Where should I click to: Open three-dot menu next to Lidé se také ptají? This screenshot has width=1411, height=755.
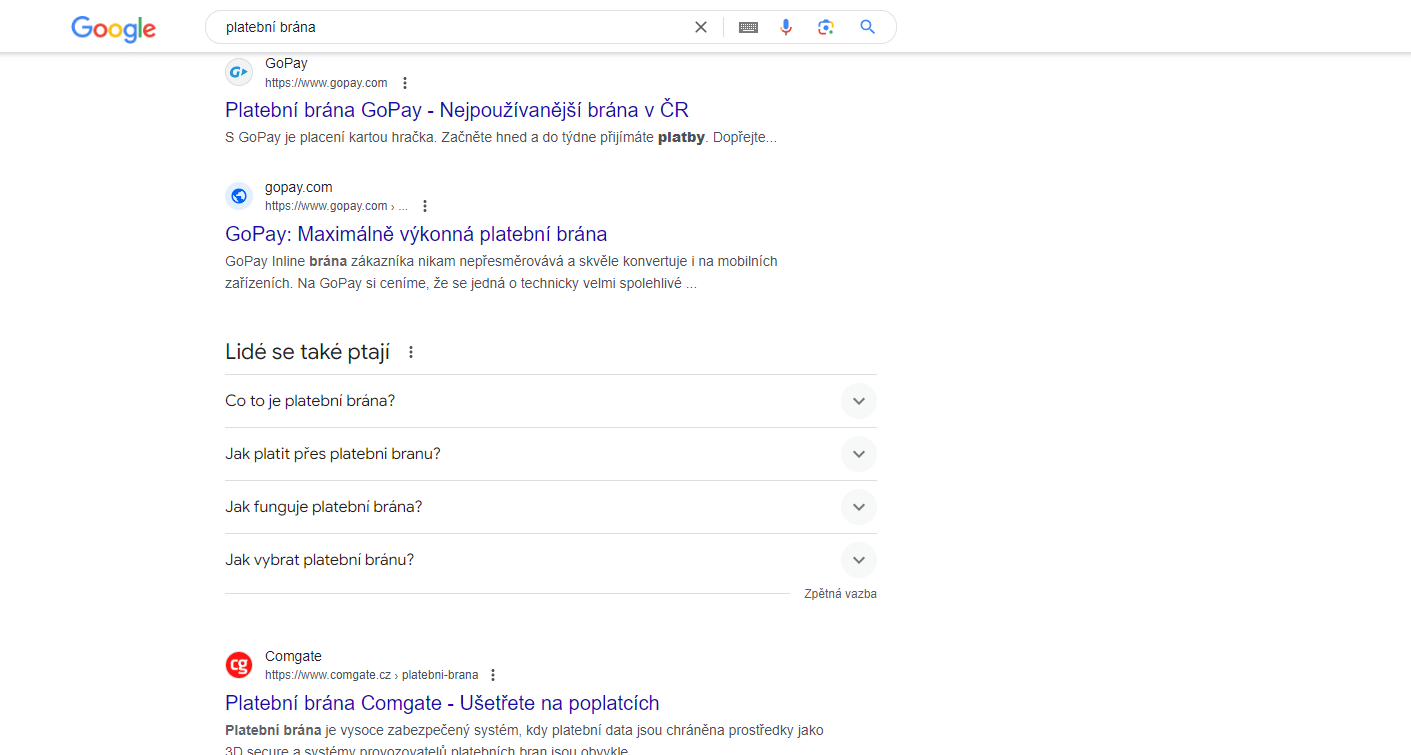(x=410, y=352)
